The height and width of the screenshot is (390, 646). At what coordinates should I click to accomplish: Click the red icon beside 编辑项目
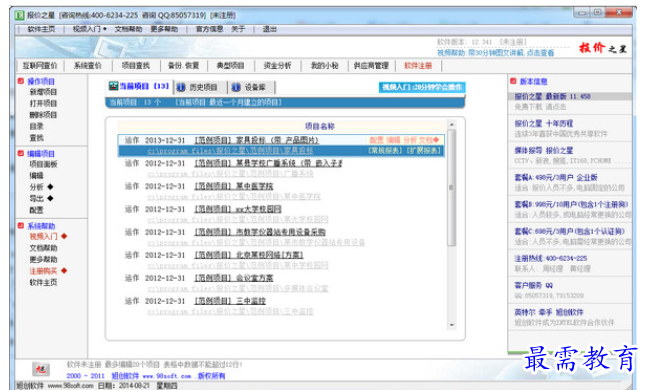click(21, 153)
